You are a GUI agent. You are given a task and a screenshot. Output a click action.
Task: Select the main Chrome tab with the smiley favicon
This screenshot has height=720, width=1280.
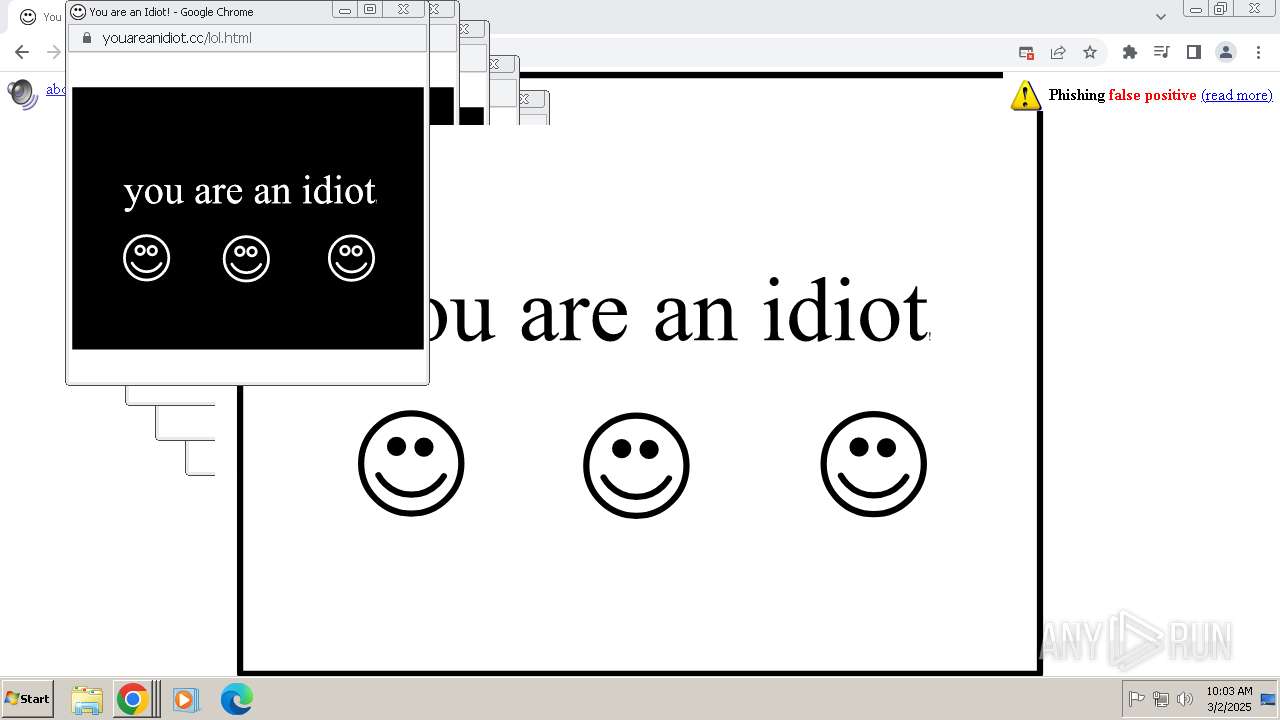(36, 17)
